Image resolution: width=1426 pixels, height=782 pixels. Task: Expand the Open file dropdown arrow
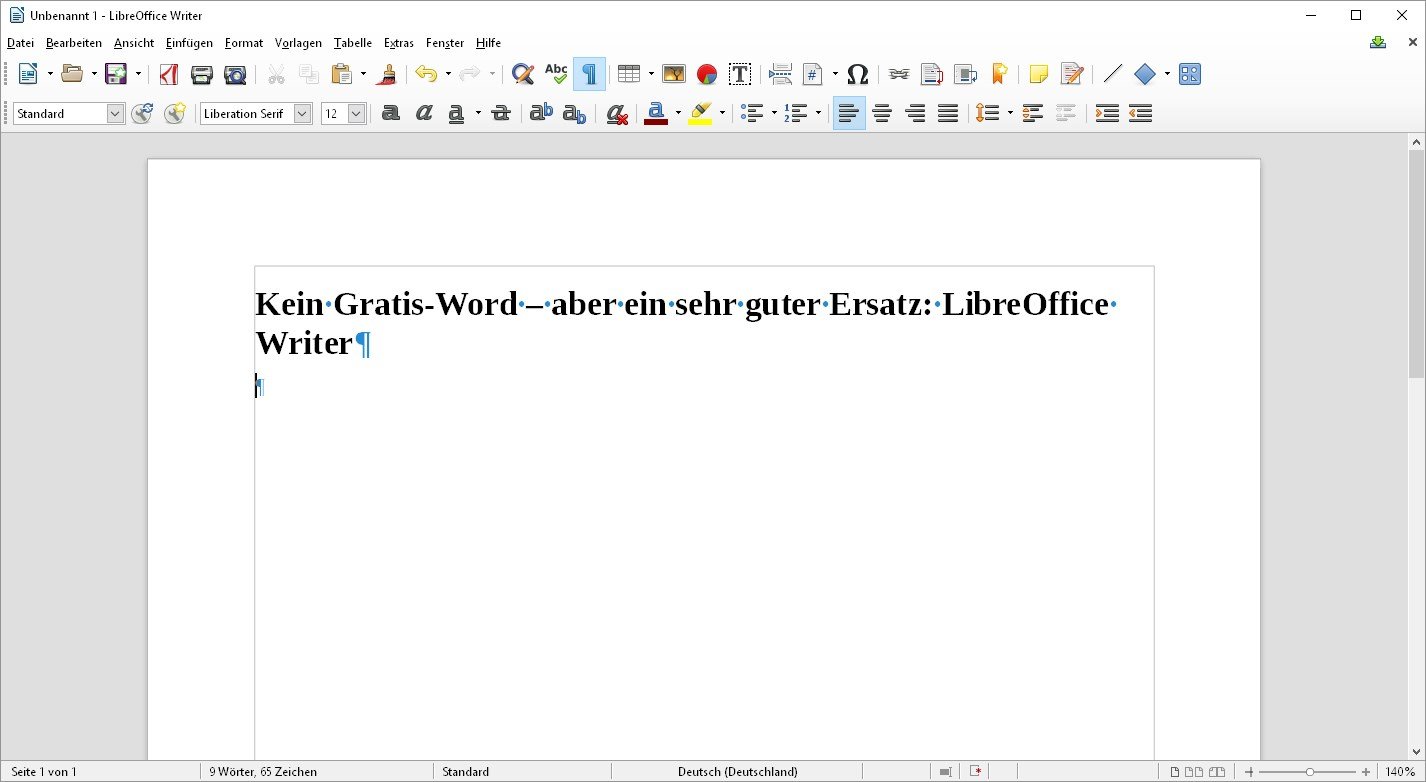tap(94, 74)
